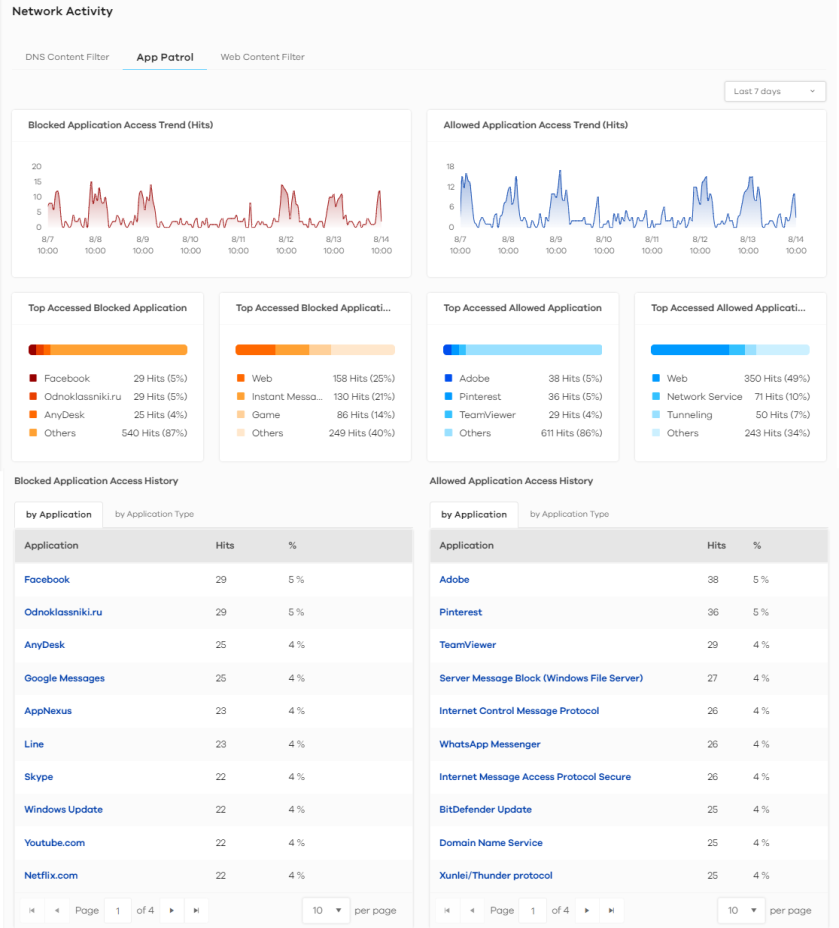This screenshot has width=839, height=928.
Task: Jump to last page of allowed history
Action: (611, 910)
